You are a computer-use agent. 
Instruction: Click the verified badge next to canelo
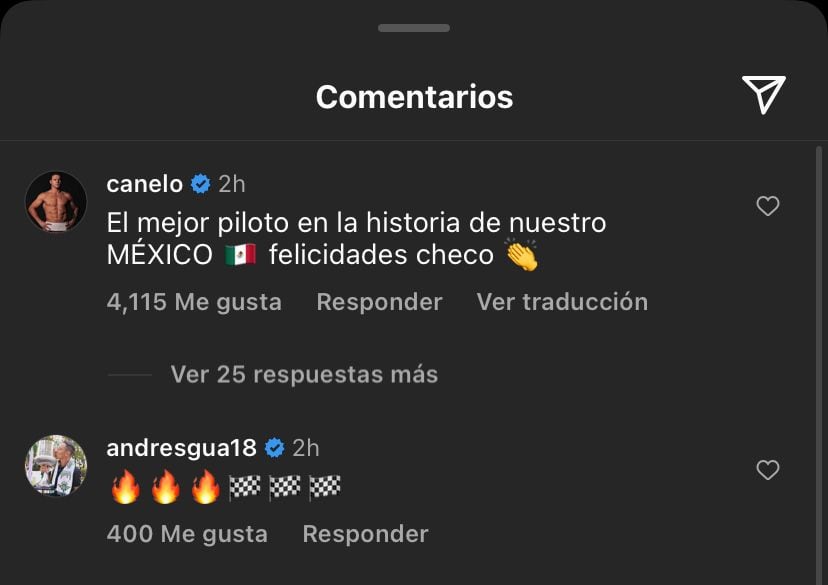(x=201, y=183)
